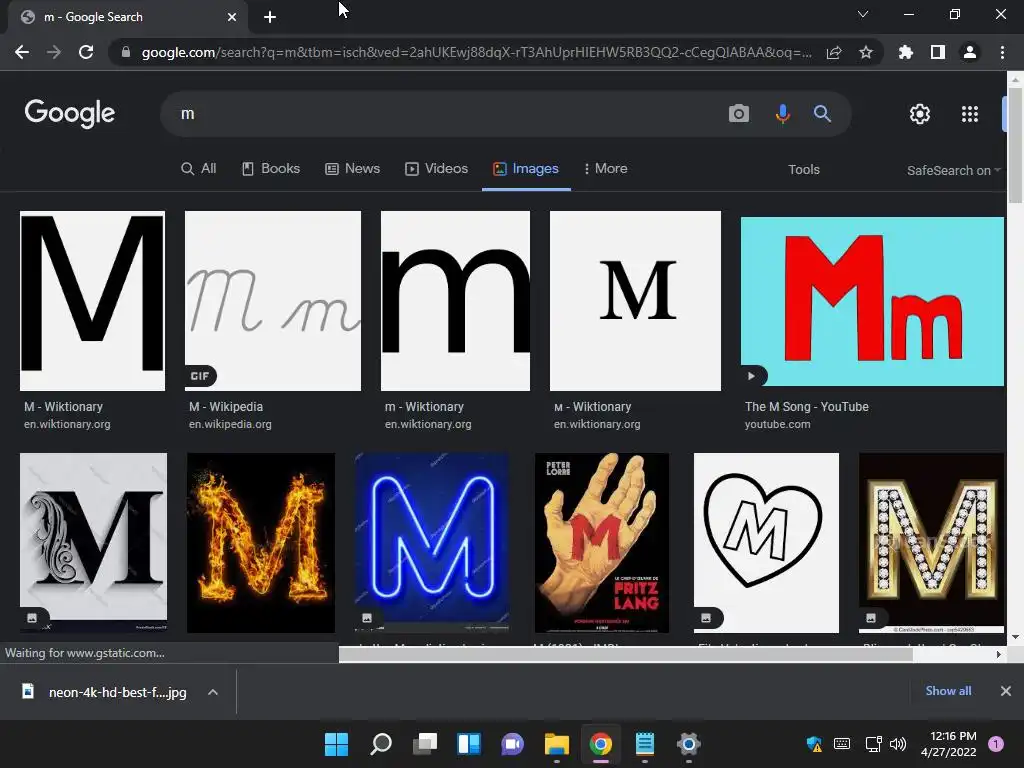This screenshot has height=768, width=1024.
Task: Open the Google apps grid
Action: (x=970, y=114)
